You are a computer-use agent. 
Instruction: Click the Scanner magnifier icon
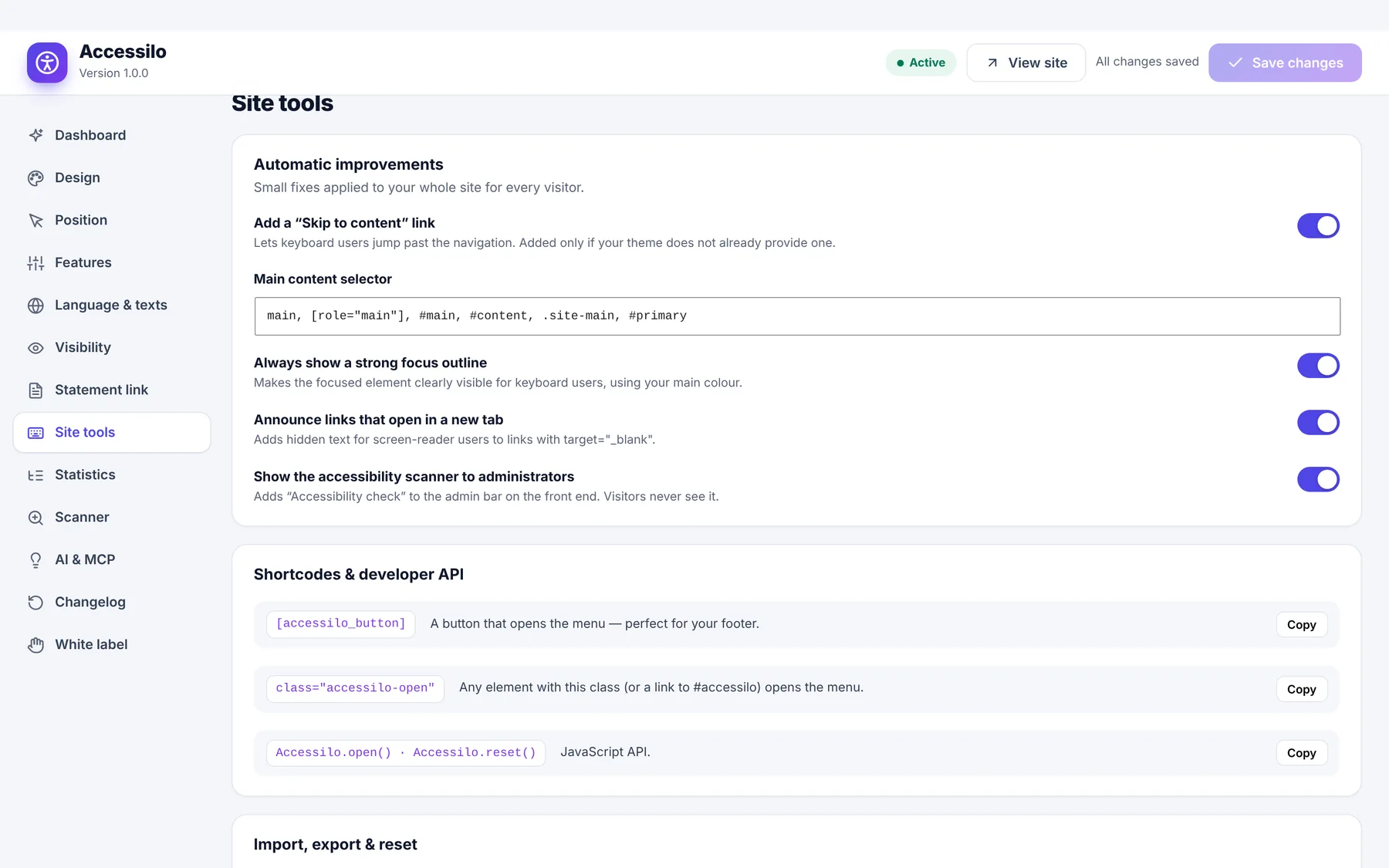click(x=35, y=518)
